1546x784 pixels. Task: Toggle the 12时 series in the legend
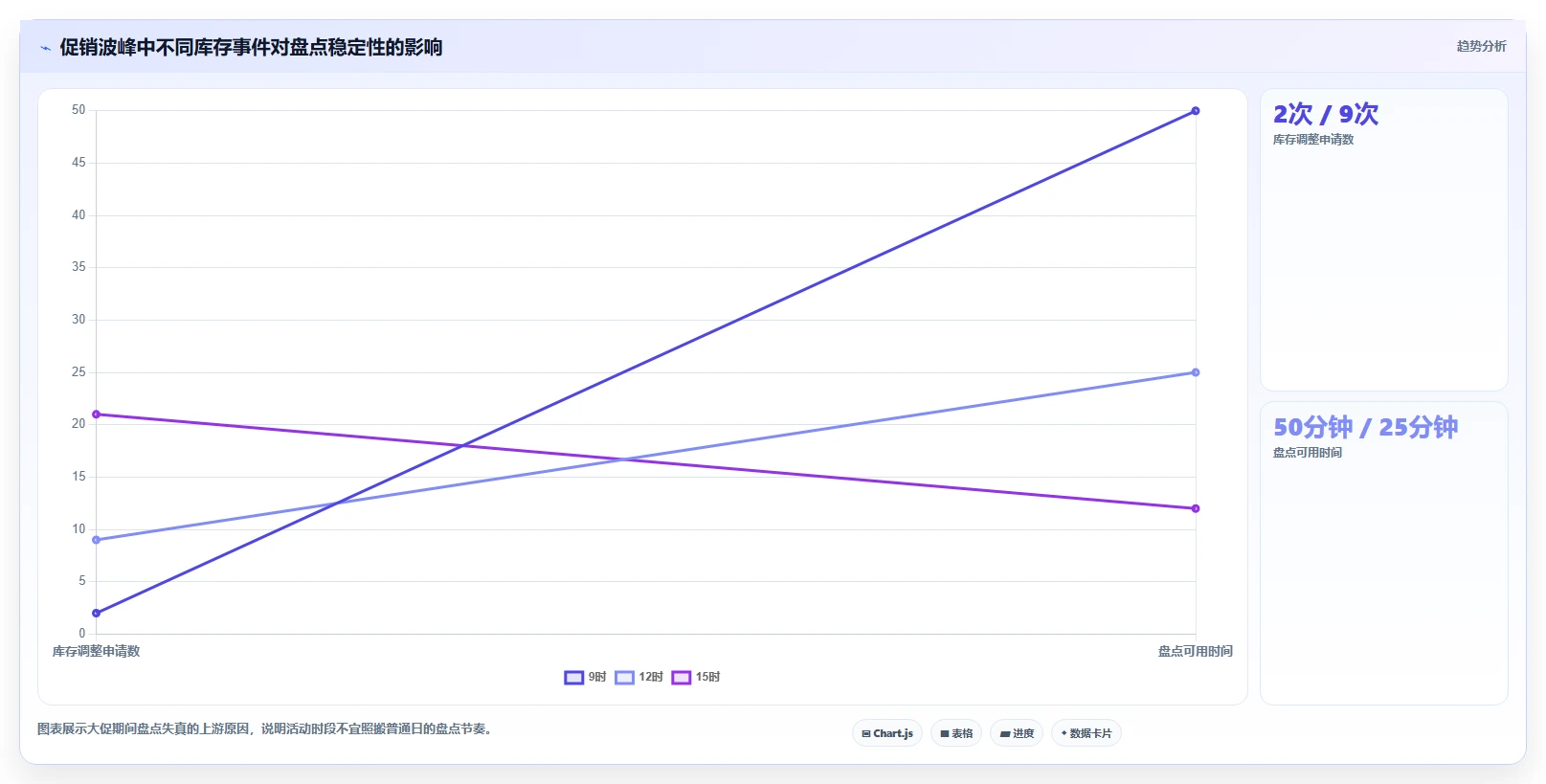point(639,677)
